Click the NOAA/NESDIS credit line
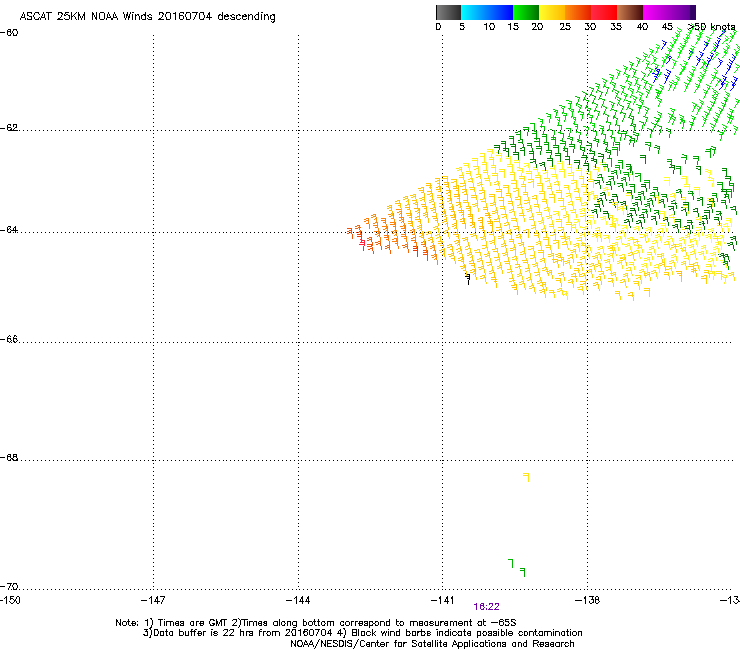Viewport: 740px width, 650px height. click(432, 644)
